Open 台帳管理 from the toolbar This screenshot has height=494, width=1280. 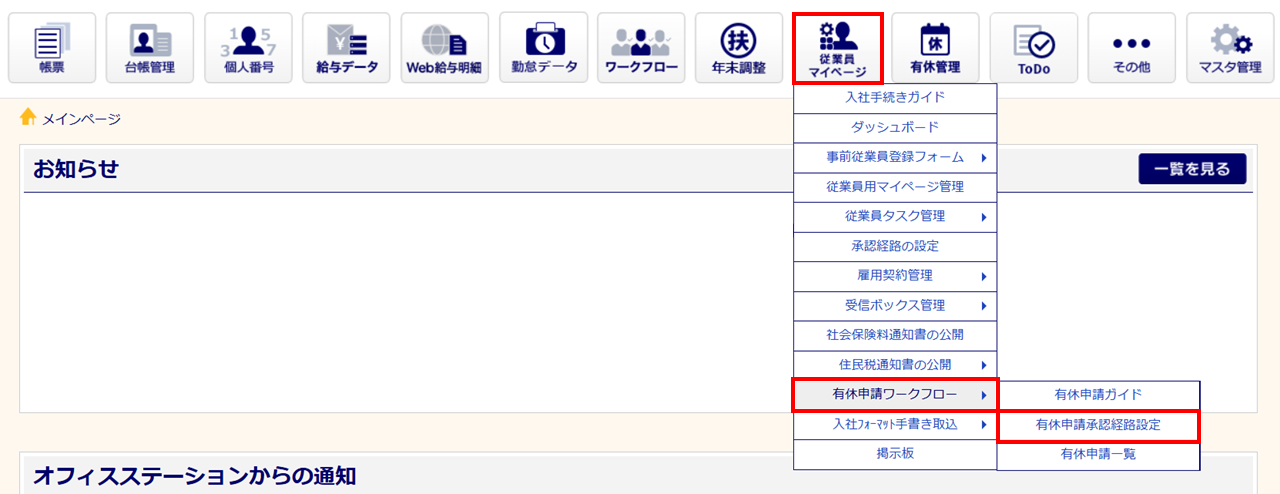[150, 48]
